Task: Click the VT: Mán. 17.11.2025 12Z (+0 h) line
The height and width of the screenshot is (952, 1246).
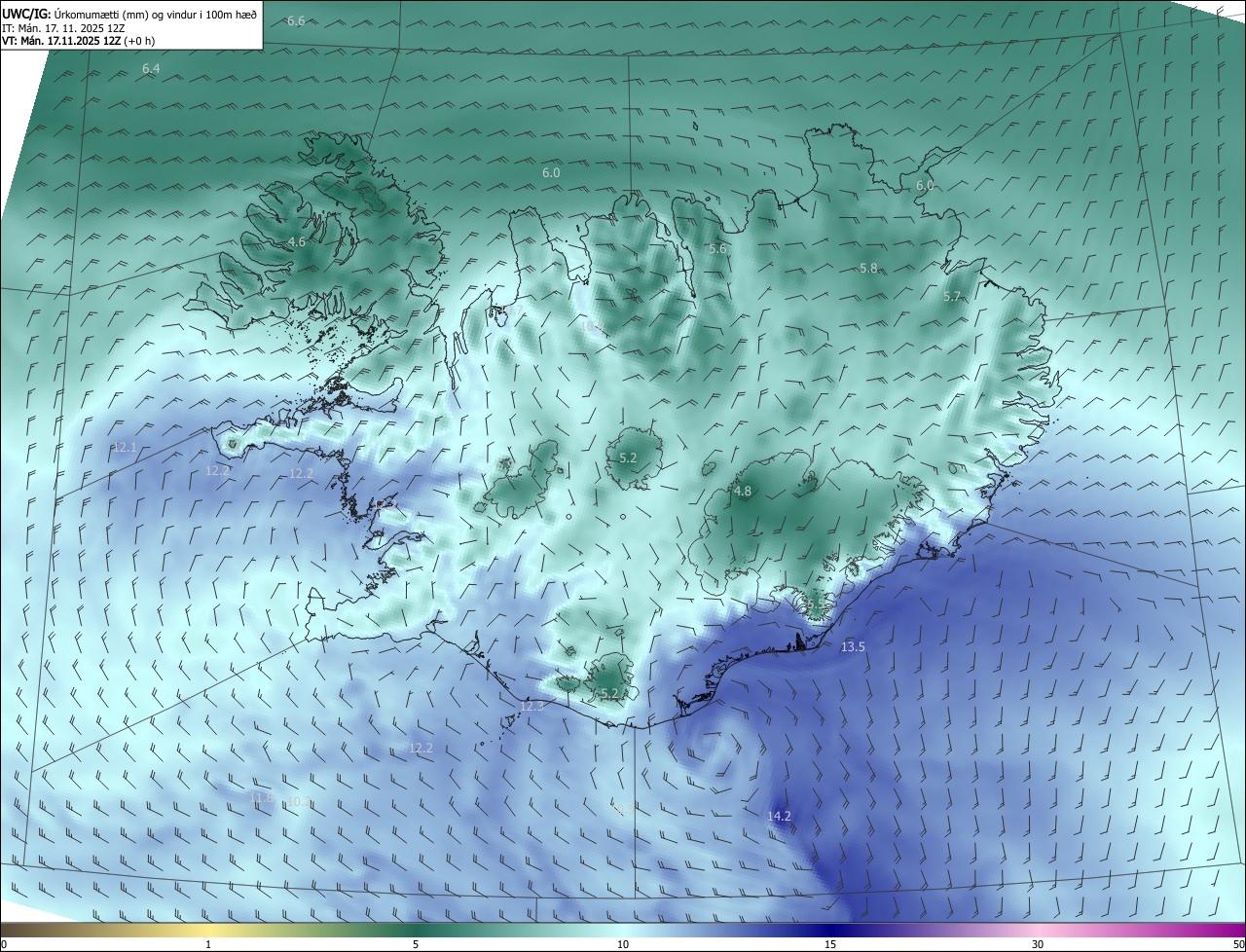Action: (x=78, y=41)
